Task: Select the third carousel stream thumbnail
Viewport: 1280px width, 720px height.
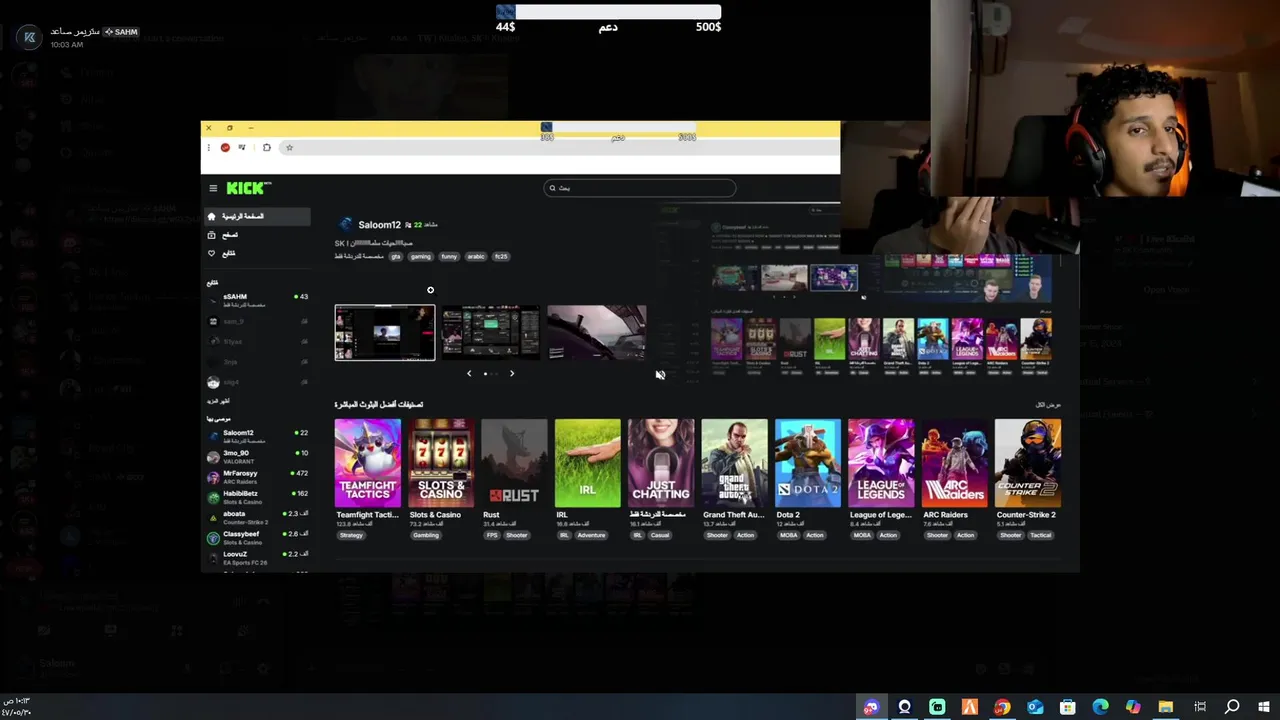Action: [x=597, y=333]
